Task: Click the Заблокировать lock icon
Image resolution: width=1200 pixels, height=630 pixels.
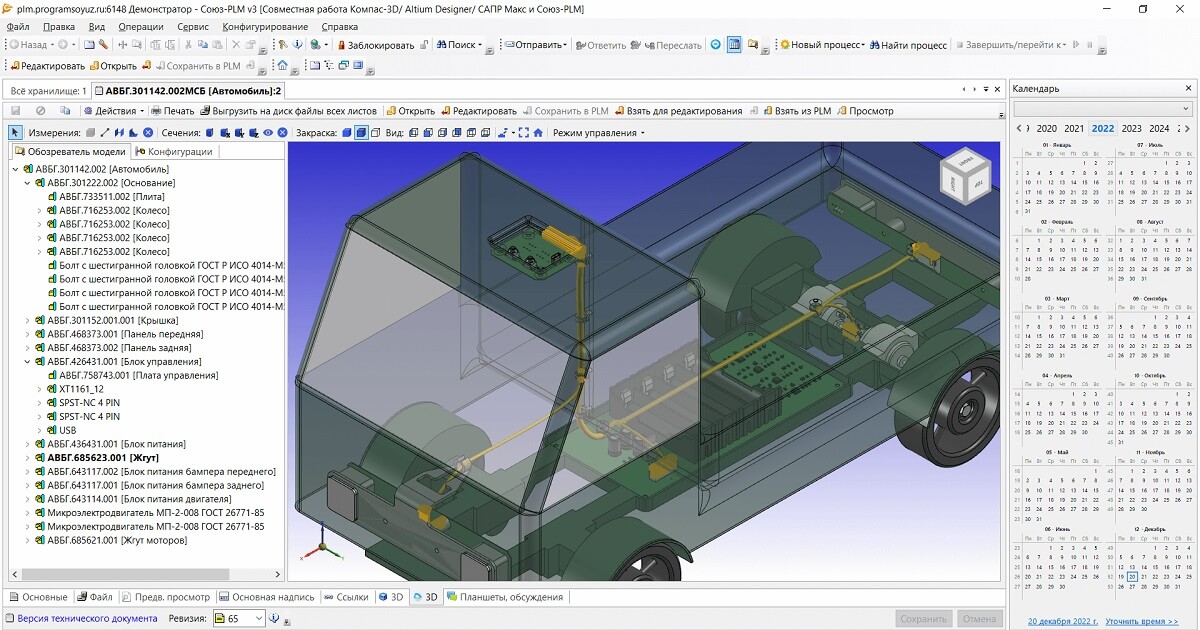Action: 340,45
